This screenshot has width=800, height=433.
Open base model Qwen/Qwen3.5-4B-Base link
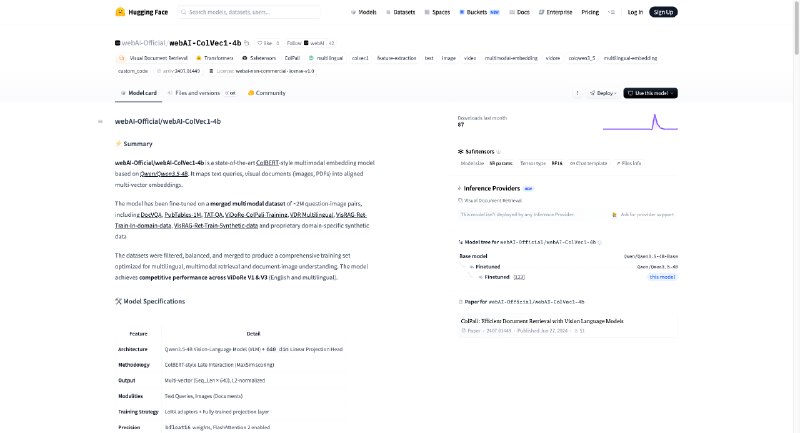651,257
